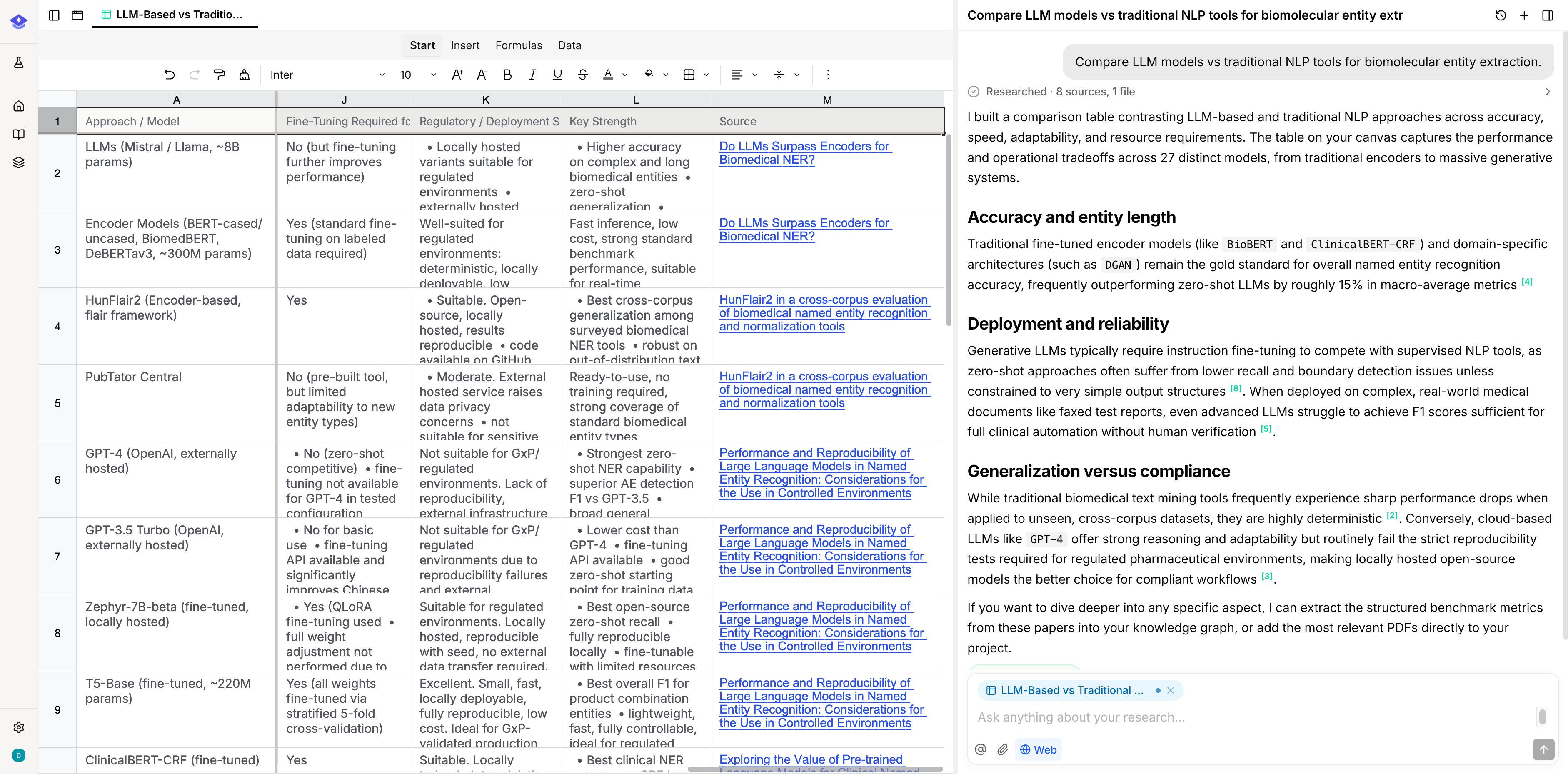
Task: Select the format painter tool
Action: click(219, 75)
